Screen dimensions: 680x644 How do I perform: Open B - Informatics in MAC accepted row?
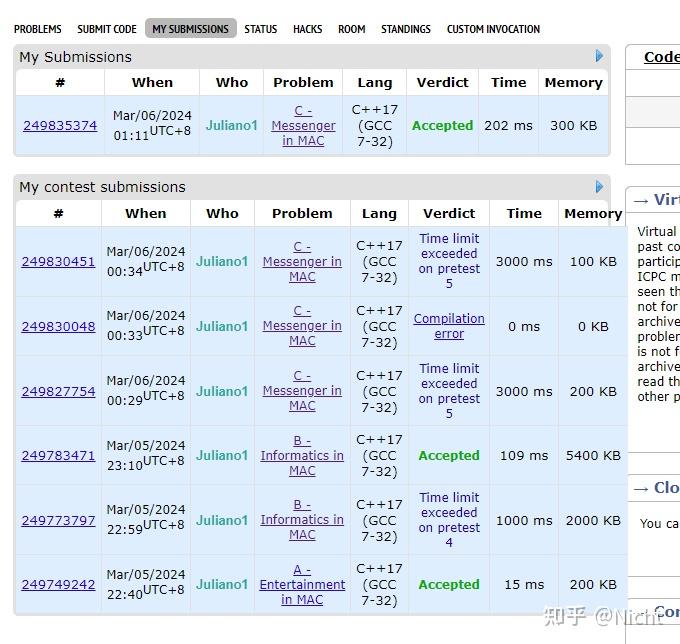(x=302, y=456)
